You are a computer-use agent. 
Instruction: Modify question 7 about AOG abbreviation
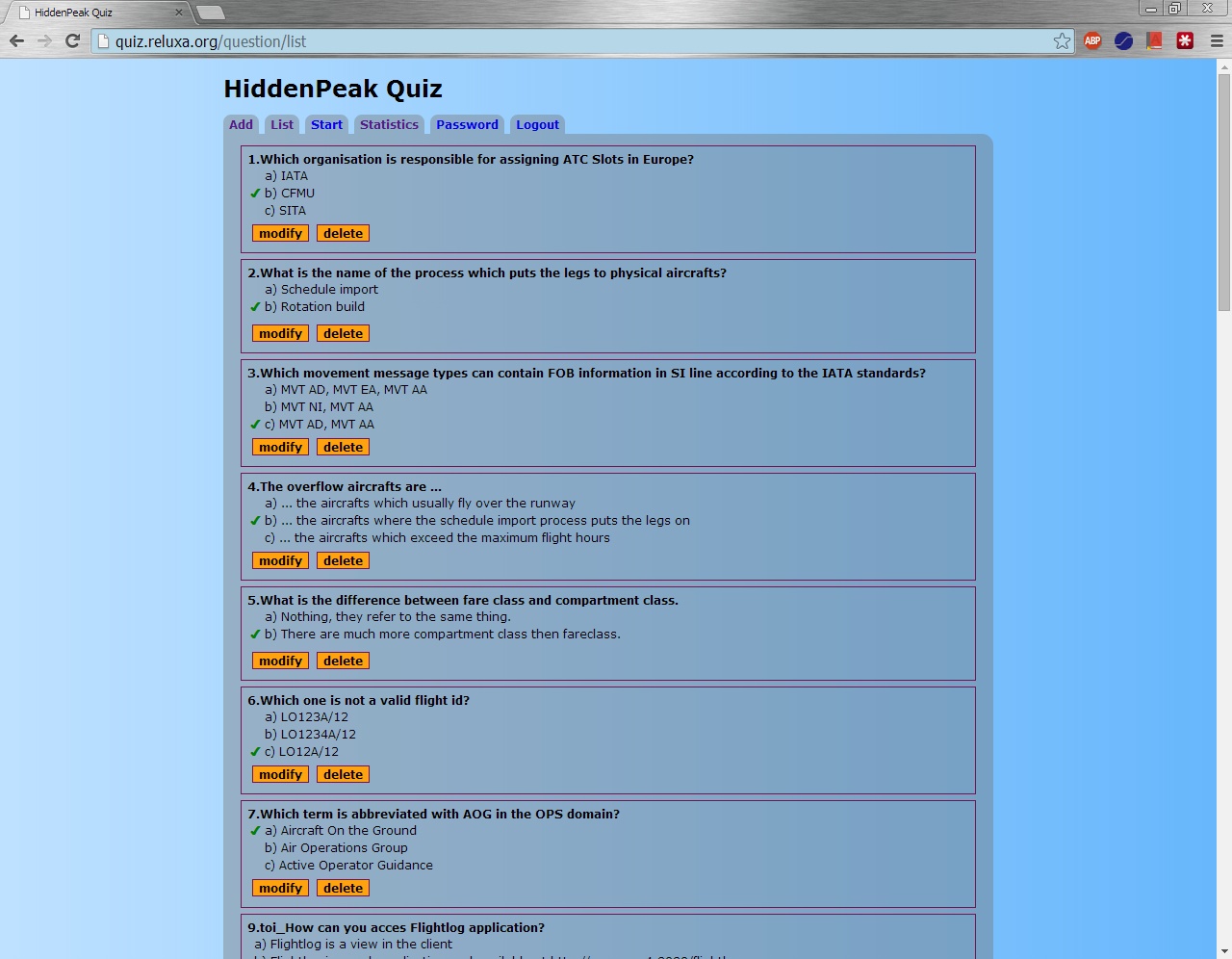point(280,888)
